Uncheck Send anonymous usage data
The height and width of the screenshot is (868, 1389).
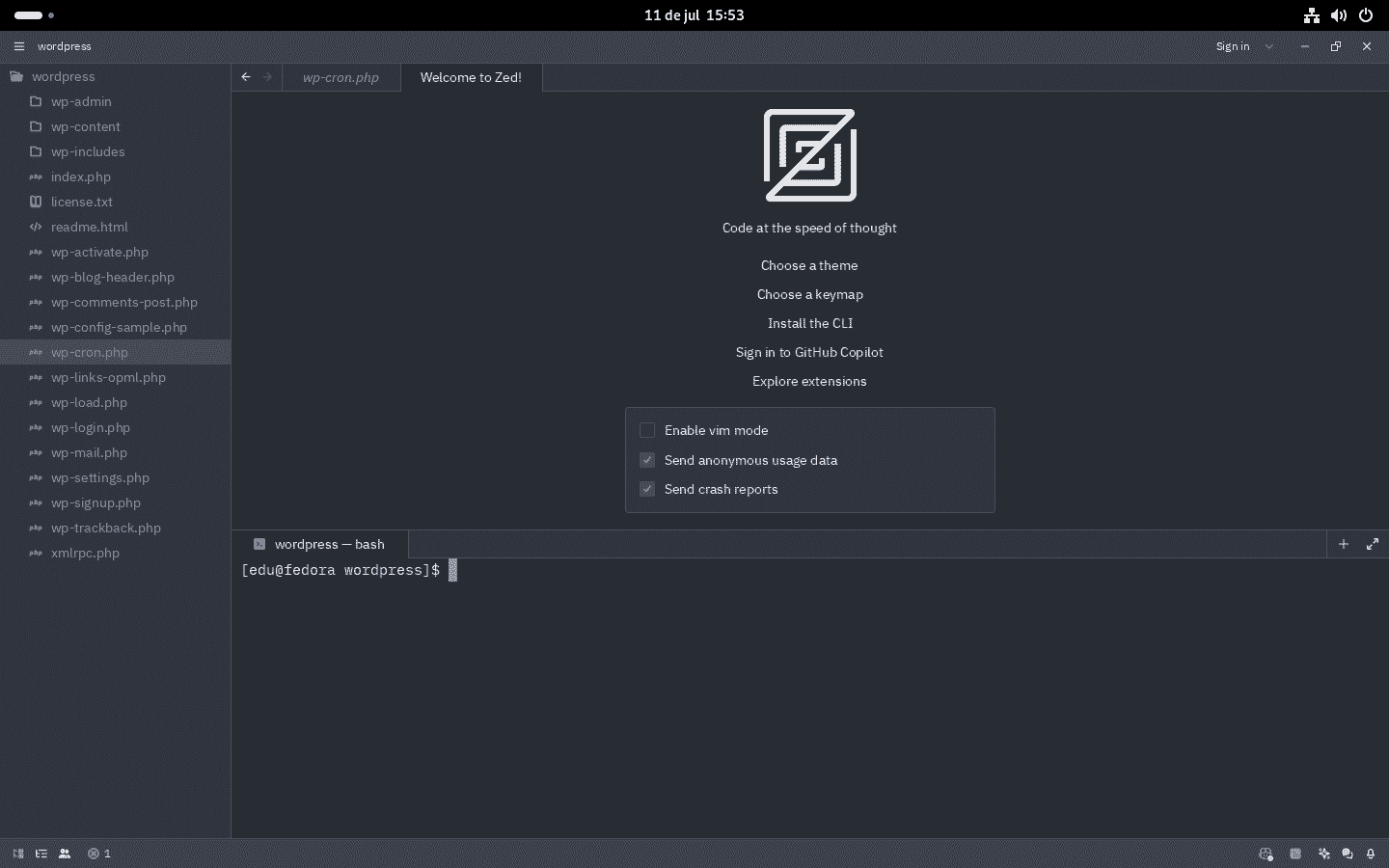[647, 460]
